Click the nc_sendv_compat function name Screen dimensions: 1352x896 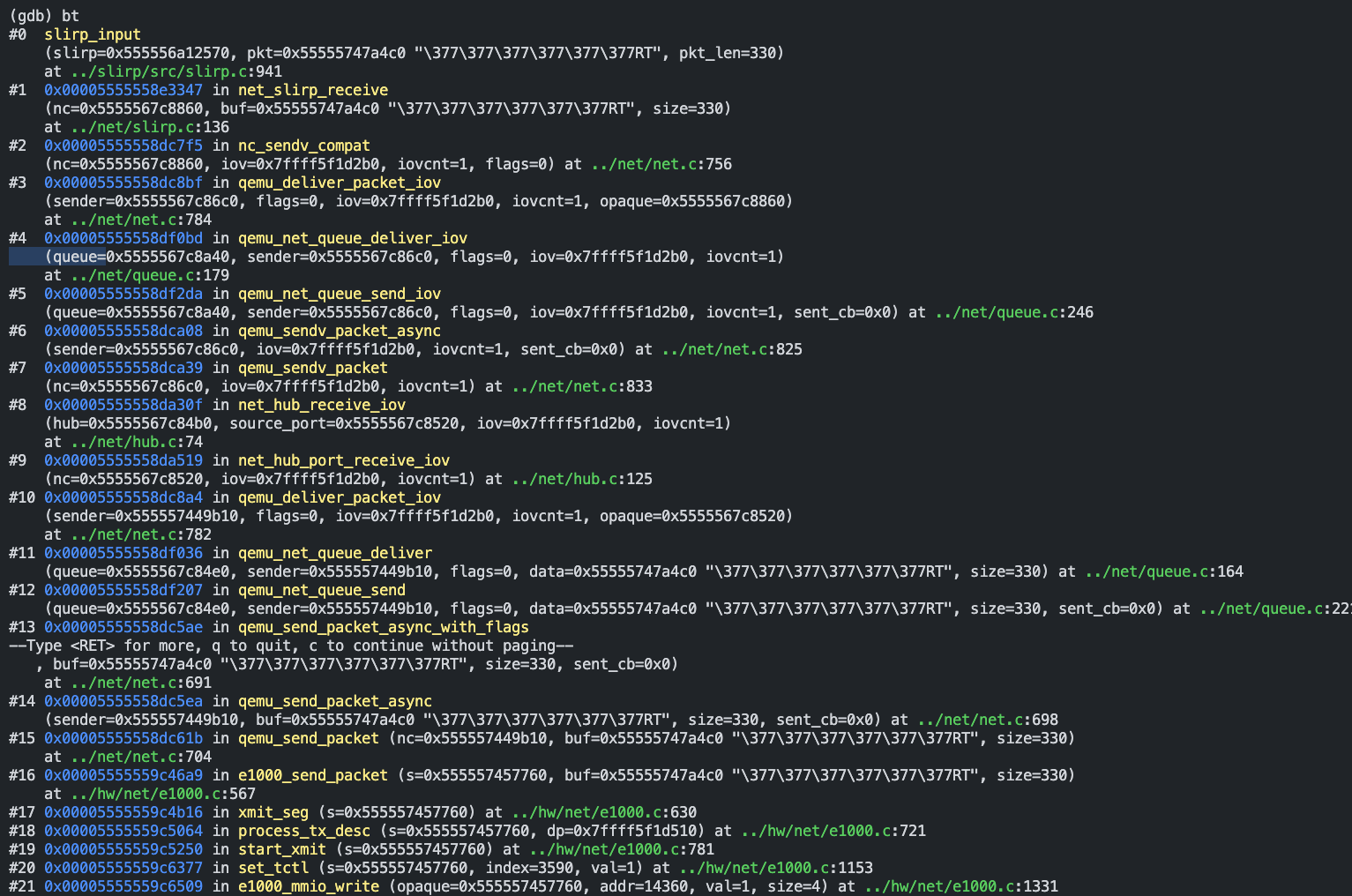(x=304, y=146)
